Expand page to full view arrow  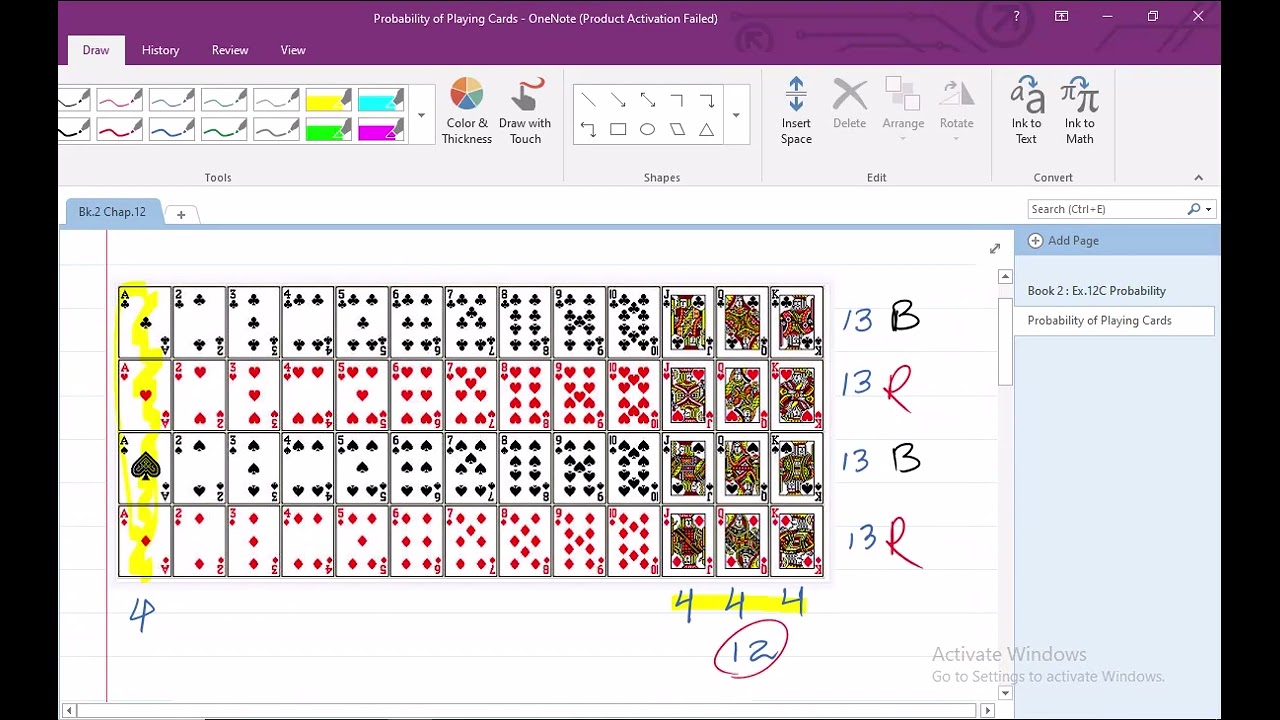click(995, 249)
